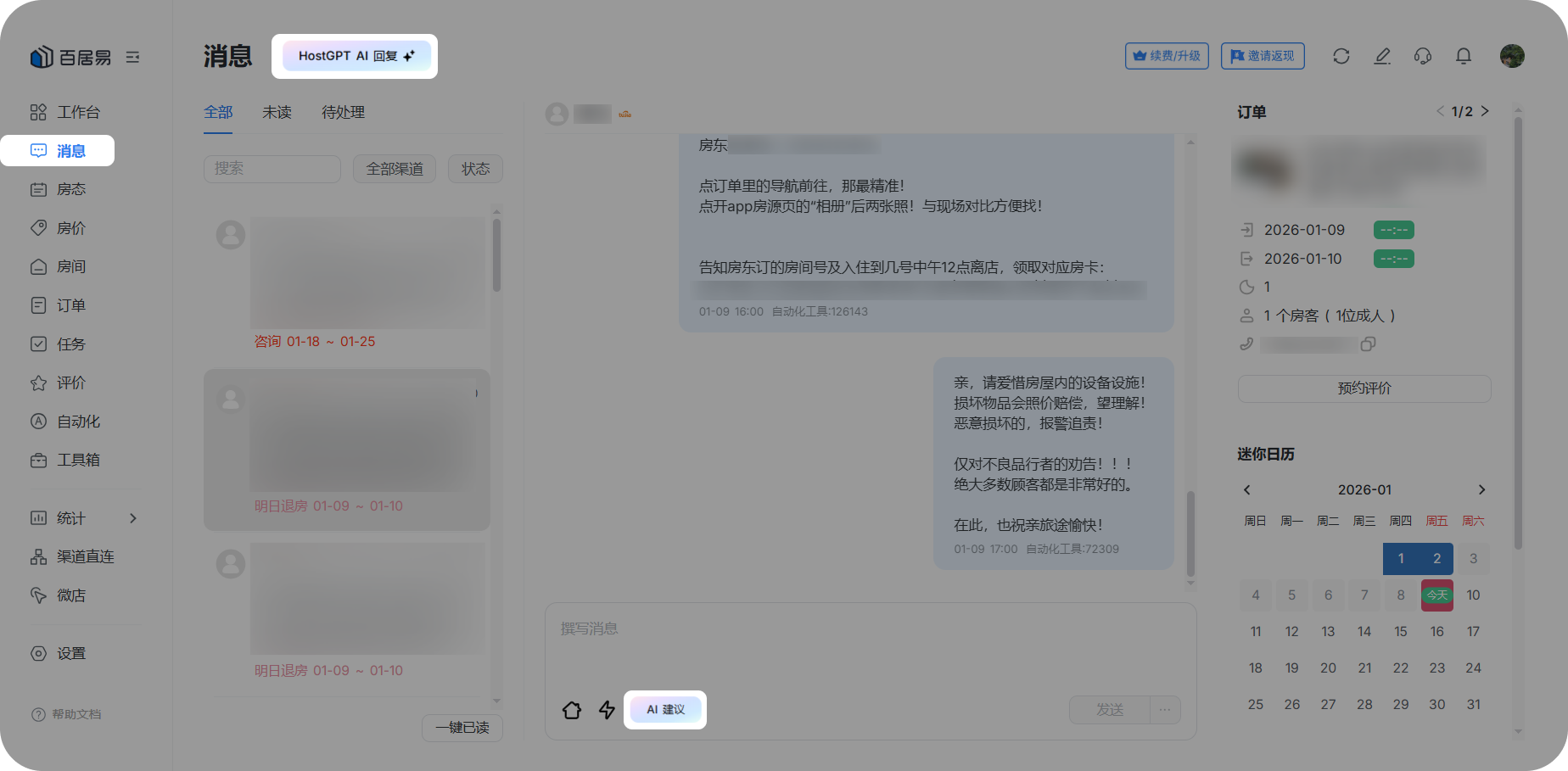Click the pencil edit icon in header

tap(1382, 56)
